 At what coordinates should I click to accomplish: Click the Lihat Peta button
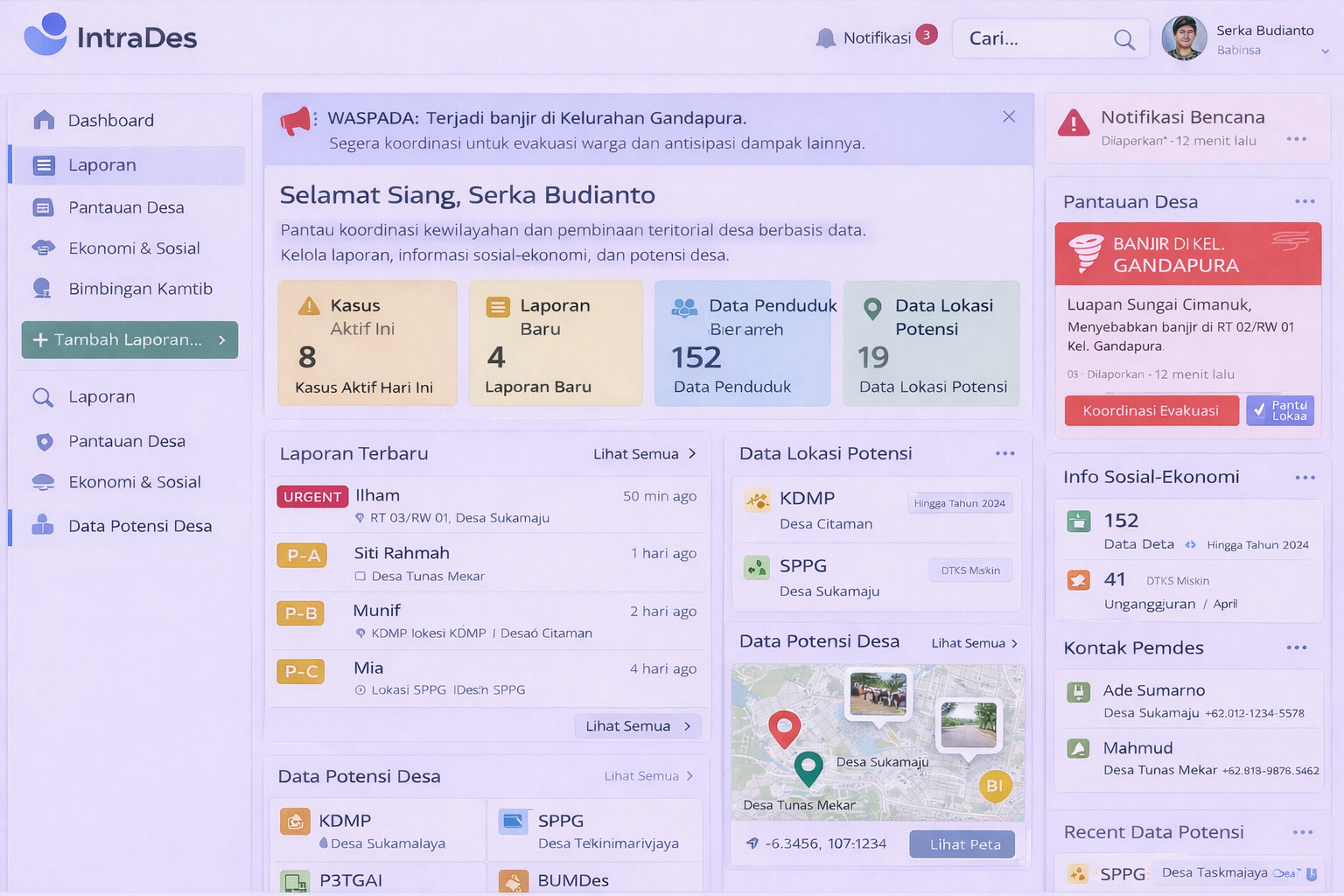[x=964, y=844]
